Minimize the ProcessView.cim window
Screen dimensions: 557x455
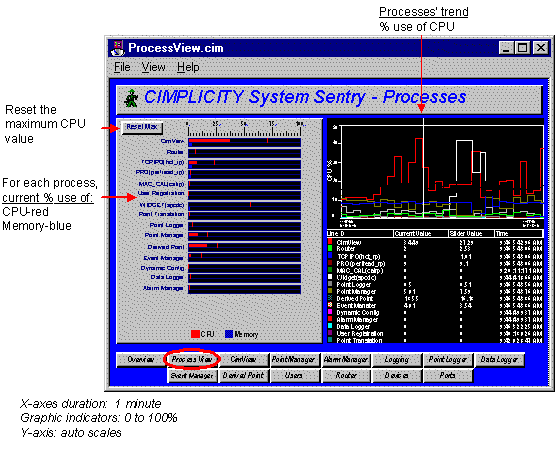coord(505,48)
